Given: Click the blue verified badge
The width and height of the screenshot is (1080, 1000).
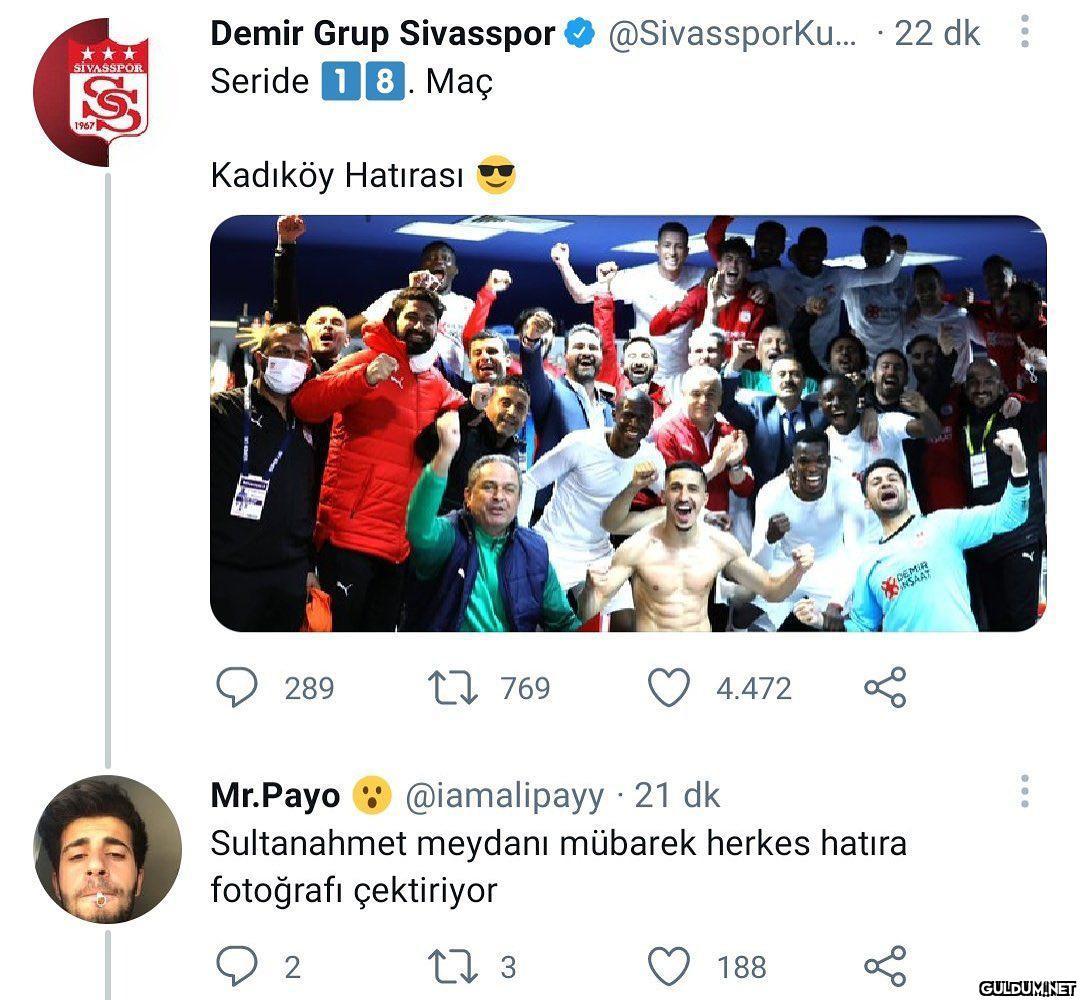Looking at the screenshot, I should coord(580,33).
